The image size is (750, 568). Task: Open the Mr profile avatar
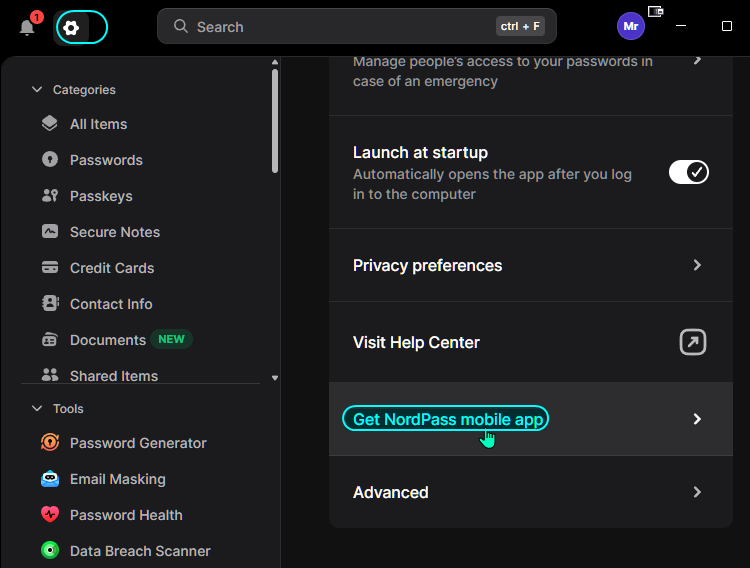point(630,26)
